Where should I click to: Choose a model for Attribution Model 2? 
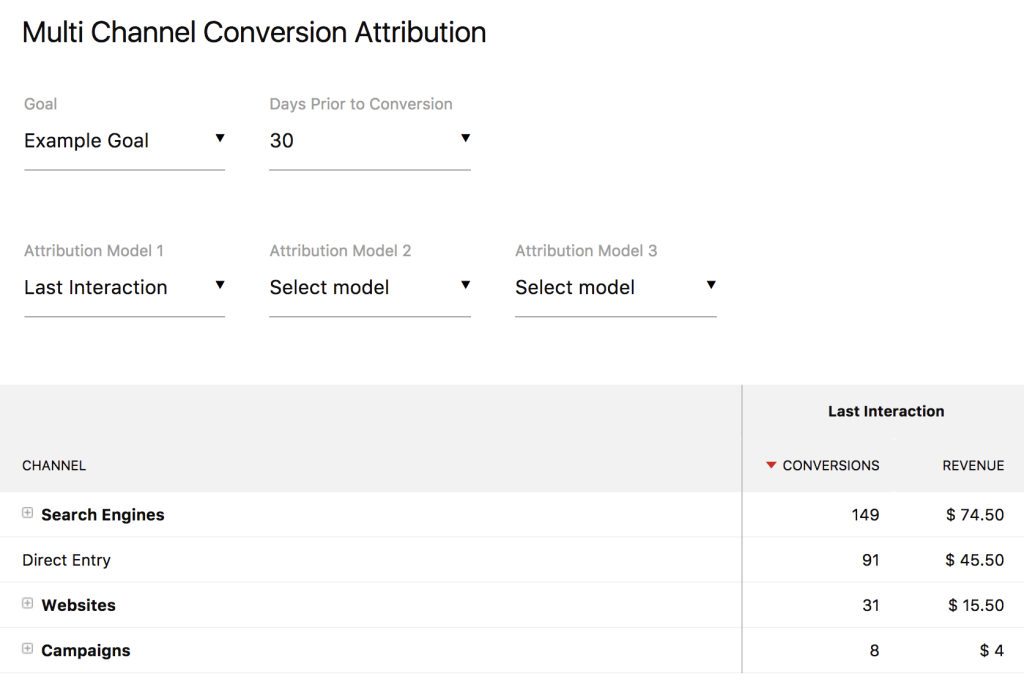(x=369, y=287)
